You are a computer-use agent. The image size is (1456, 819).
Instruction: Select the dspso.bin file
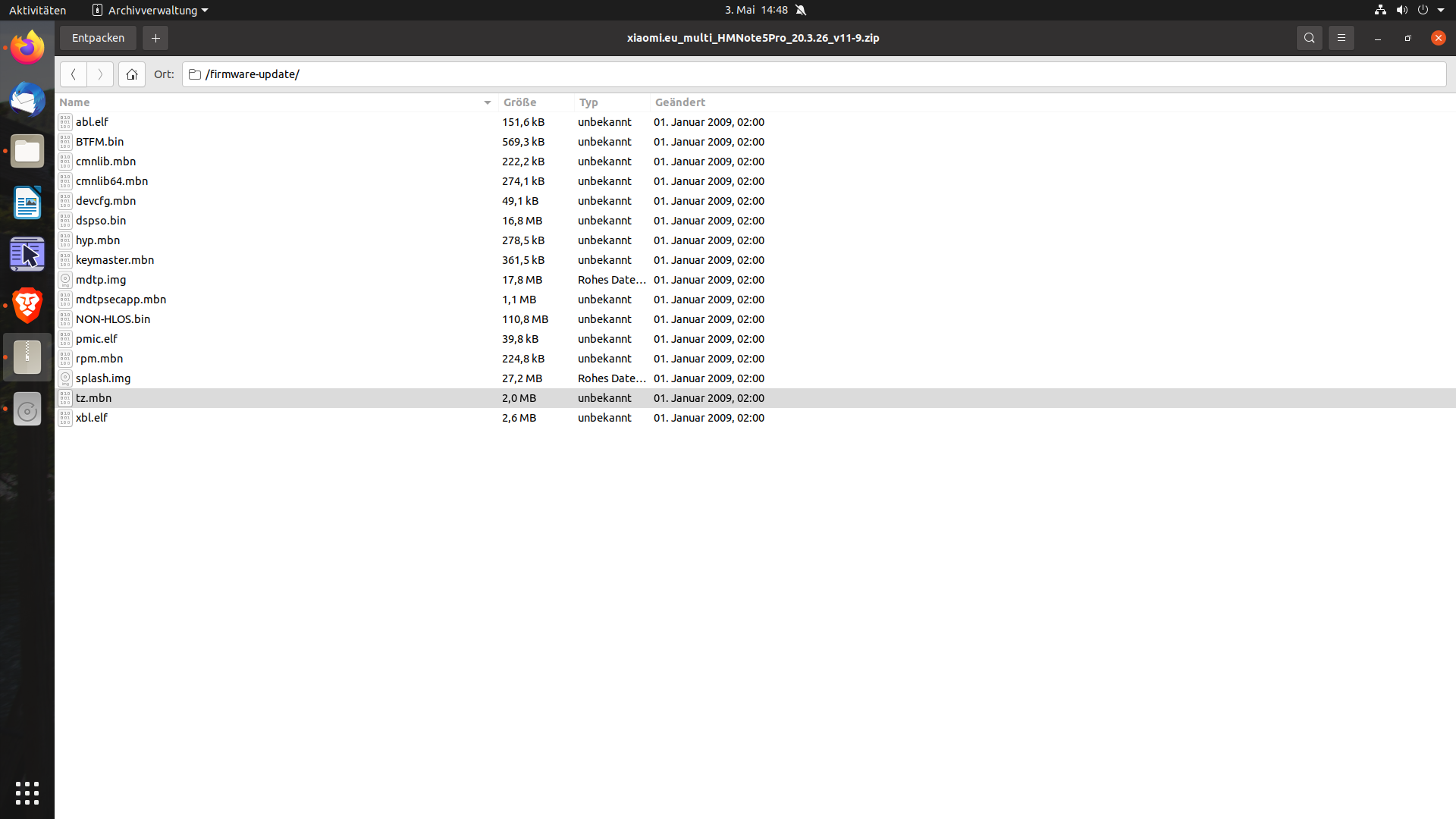pyautogui.click(x=755, y=221)
